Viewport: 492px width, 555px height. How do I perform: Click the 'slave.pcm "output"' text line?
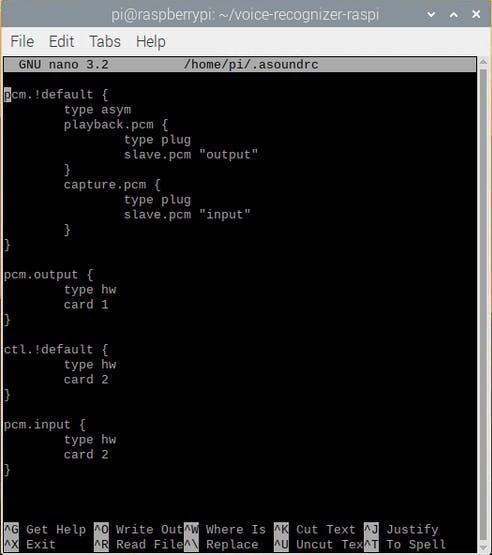[x=191, y=155]
